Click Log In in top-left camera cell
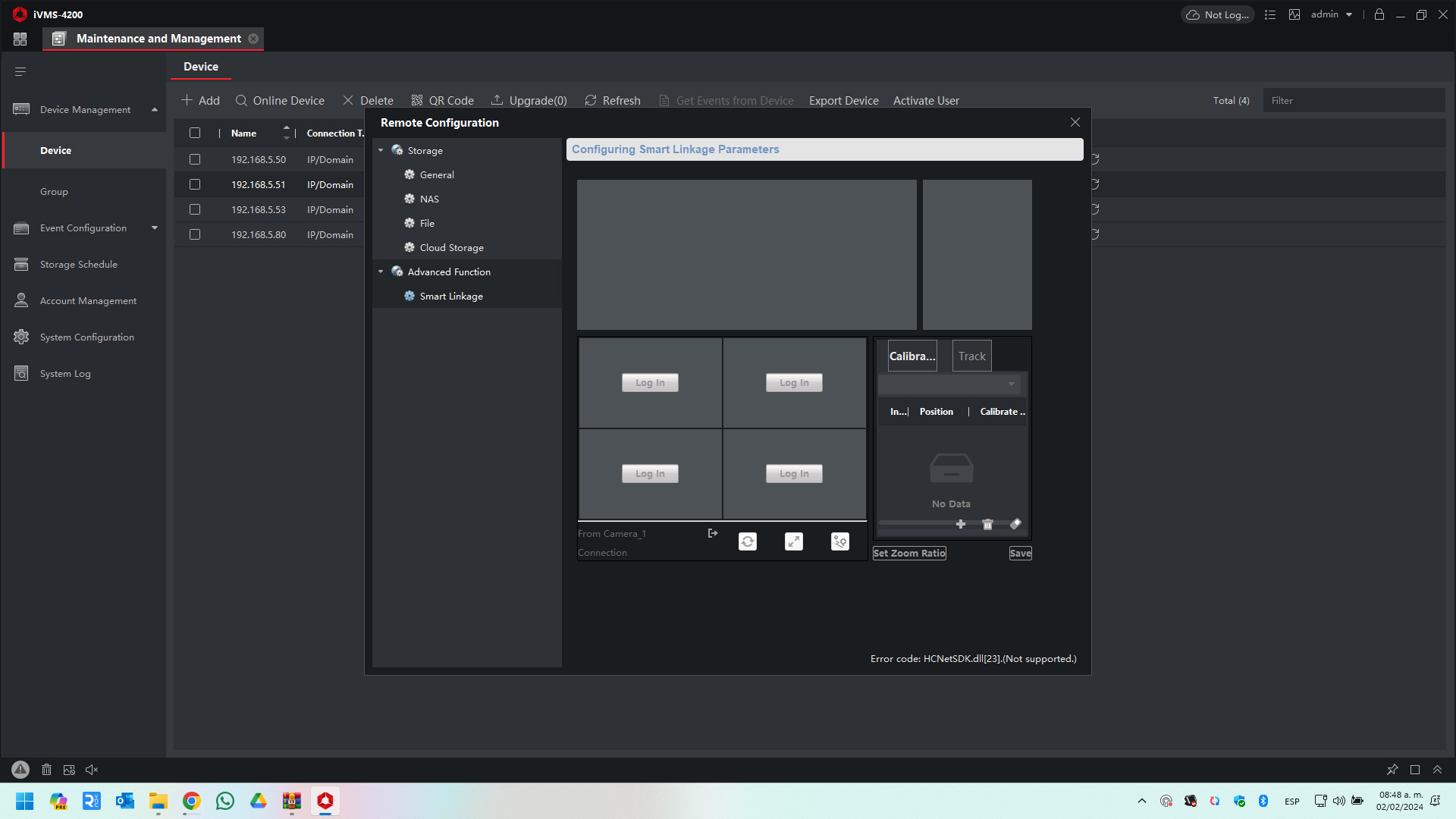Viewport: 1456px width, 819px height. pyautogui.click(x=650, y=383)
